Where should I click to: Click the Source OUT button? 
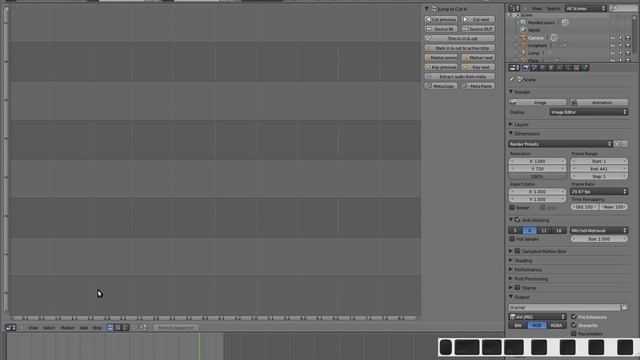click(478, 29)
